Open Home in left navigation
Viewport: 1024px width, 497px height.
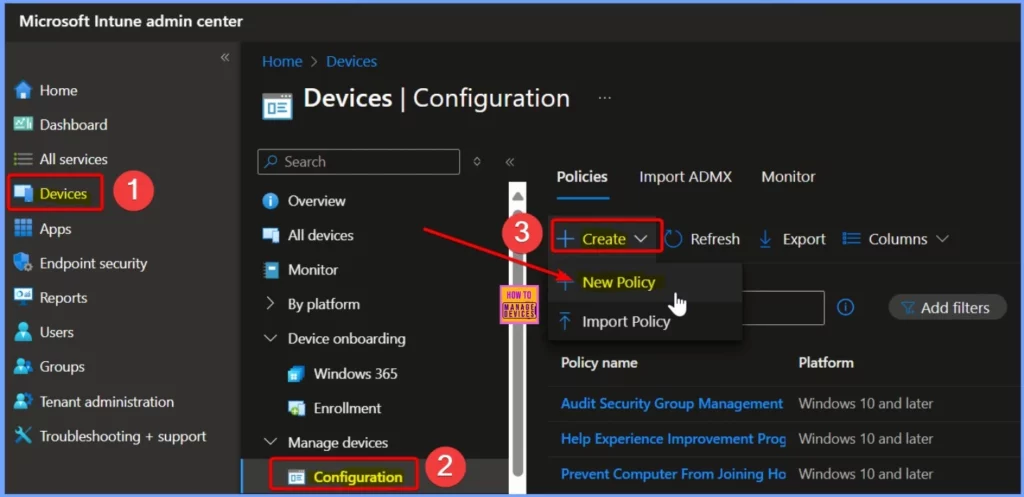coord(58,91)
